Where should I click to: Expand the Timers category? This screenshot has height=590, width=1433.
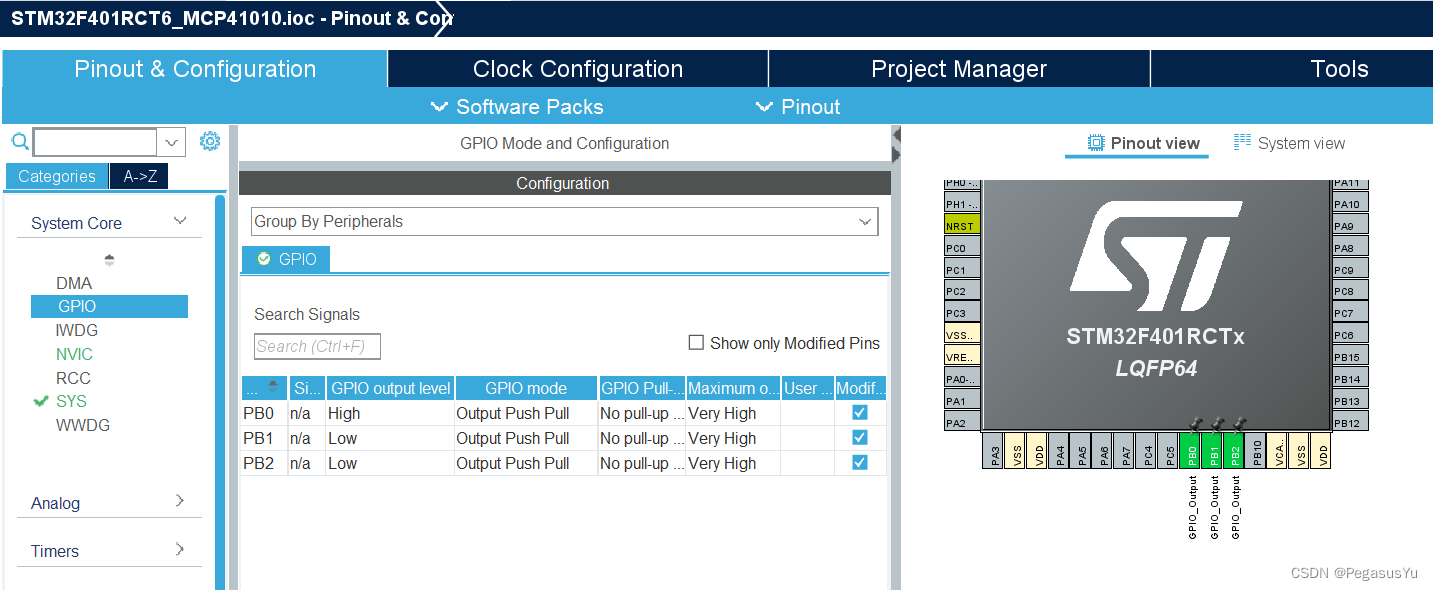180,549
